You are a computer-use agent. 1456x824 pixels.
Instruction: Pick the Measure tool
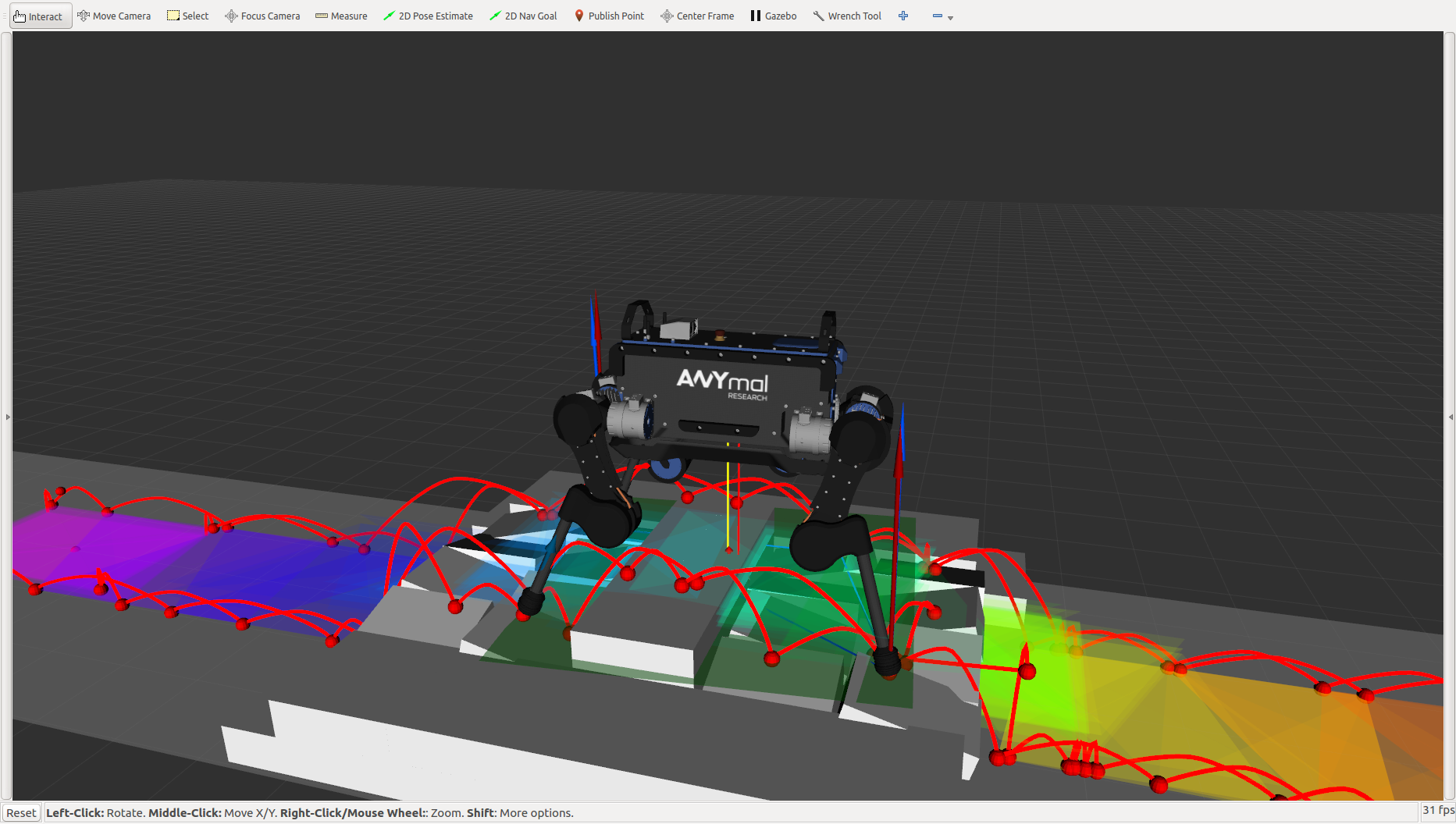pos(341,16)
